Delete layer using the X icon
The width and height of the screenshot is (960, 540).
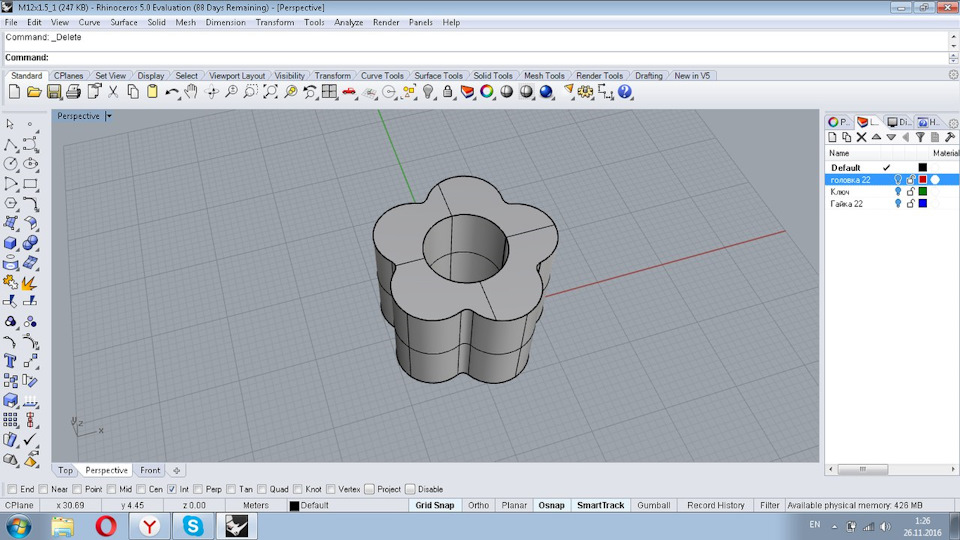pyautogui.click(x=861, y=137)
